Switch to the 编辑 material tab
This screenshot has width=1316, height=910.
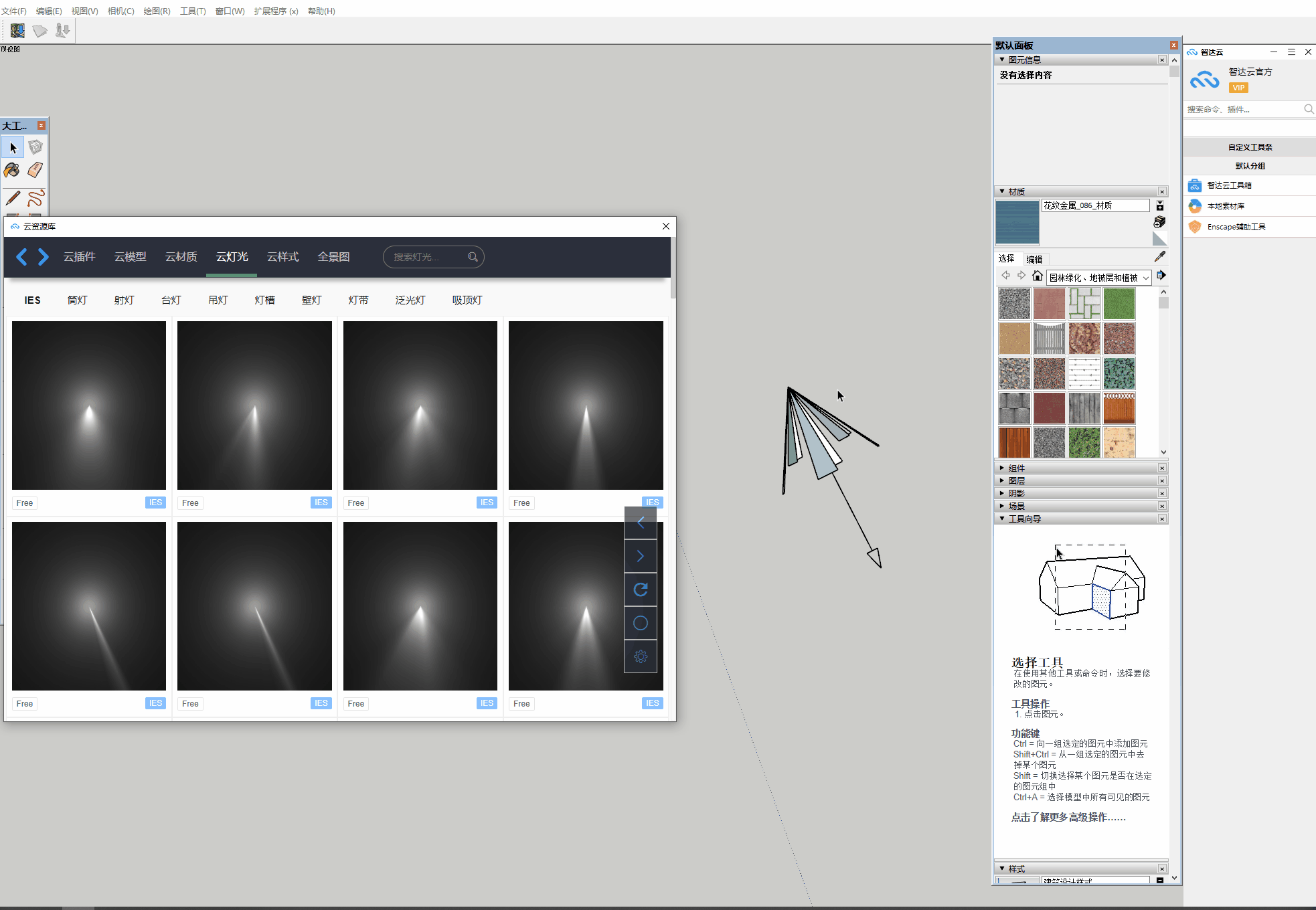pos(1034,260)
